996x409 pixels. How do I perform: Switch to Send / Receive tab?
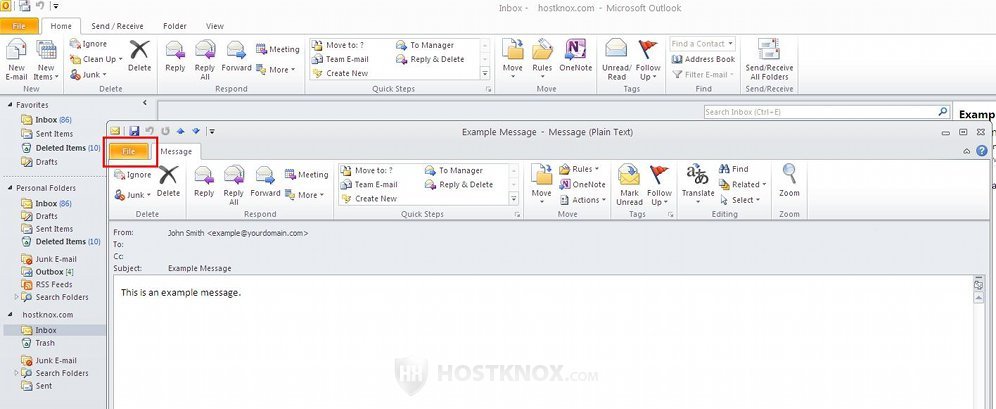pos(117,26)
